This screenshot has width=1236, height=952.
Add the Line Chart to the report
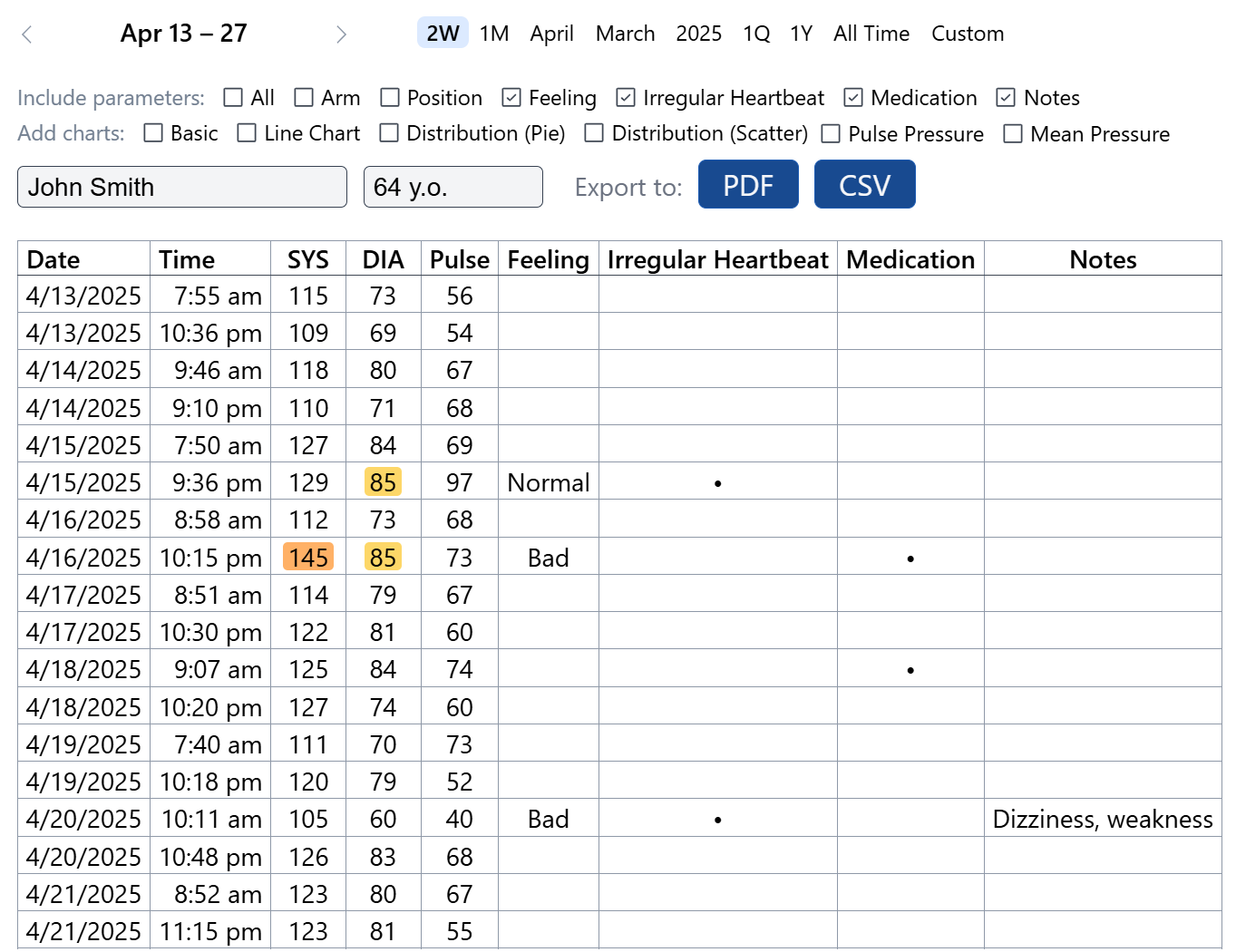point(247,132)
